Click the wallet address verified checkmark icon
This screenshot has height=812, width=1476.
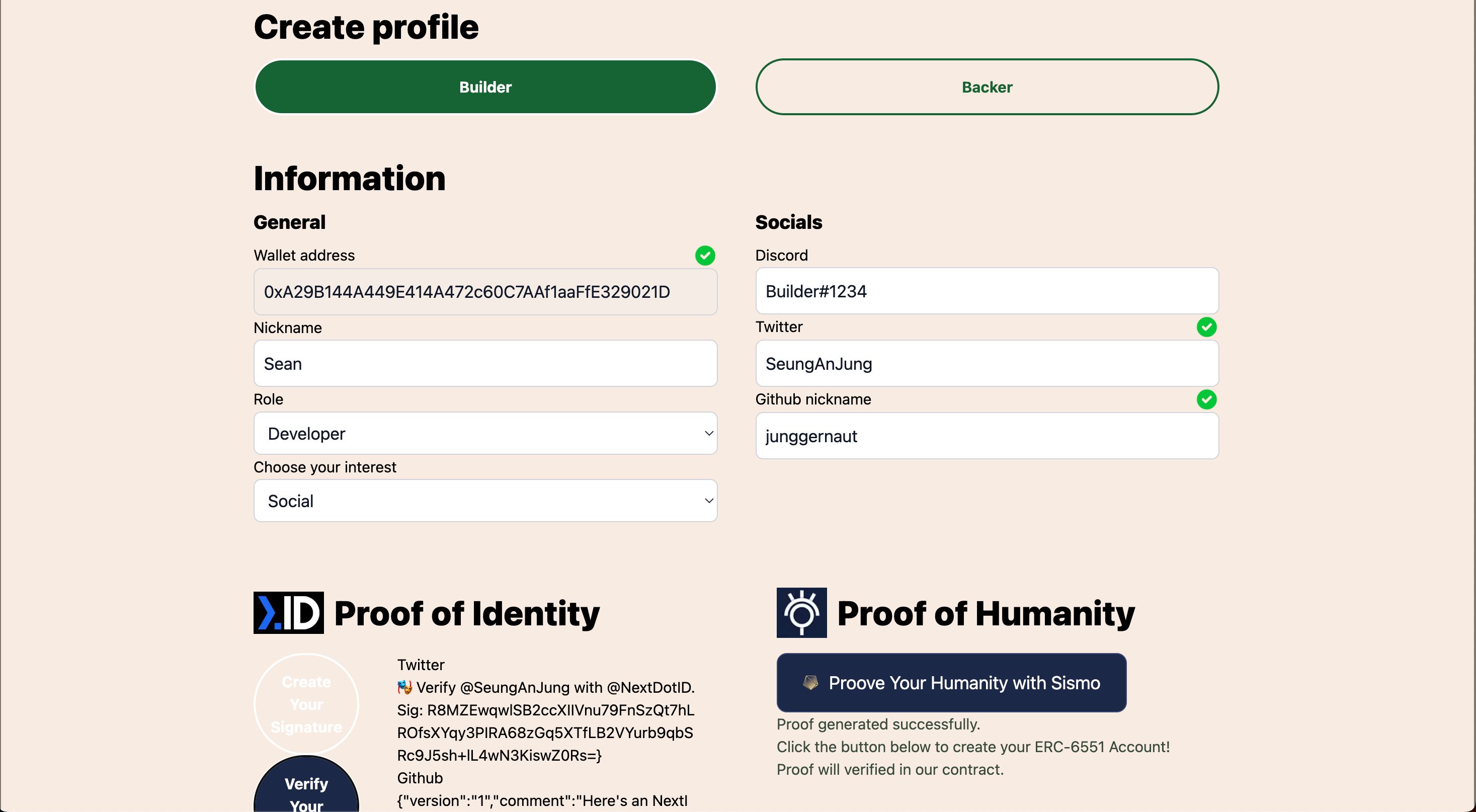(705, 256)
